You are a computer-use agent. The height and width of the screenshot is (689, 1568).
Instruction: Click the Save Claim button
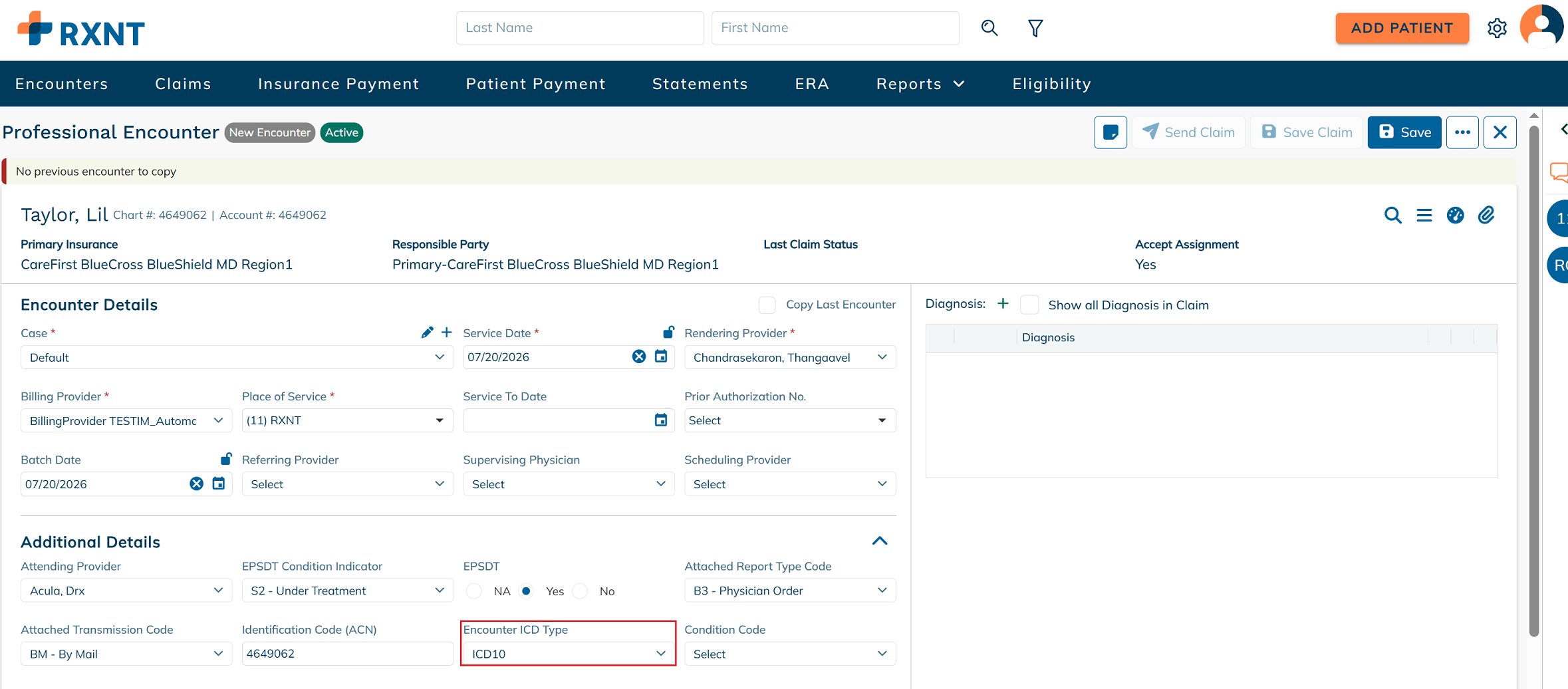pos(1307,132)
